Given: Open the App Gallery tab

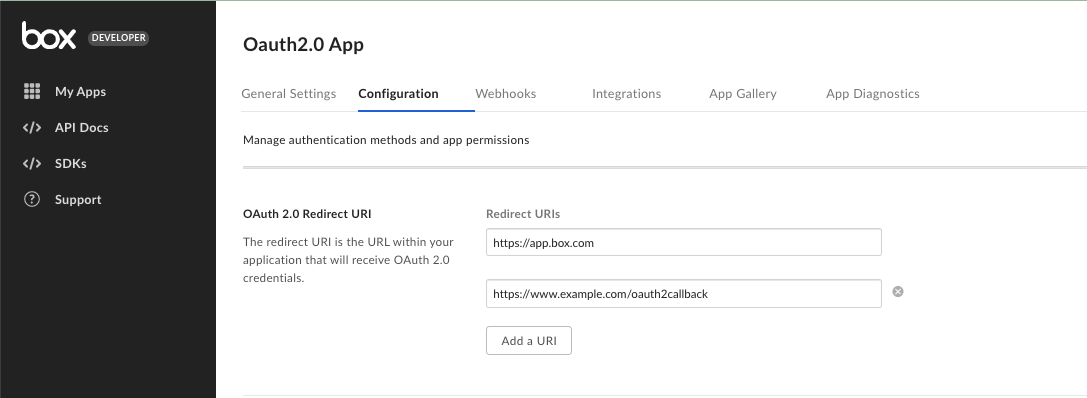Looking at the screenshot, I should [742, 94].
